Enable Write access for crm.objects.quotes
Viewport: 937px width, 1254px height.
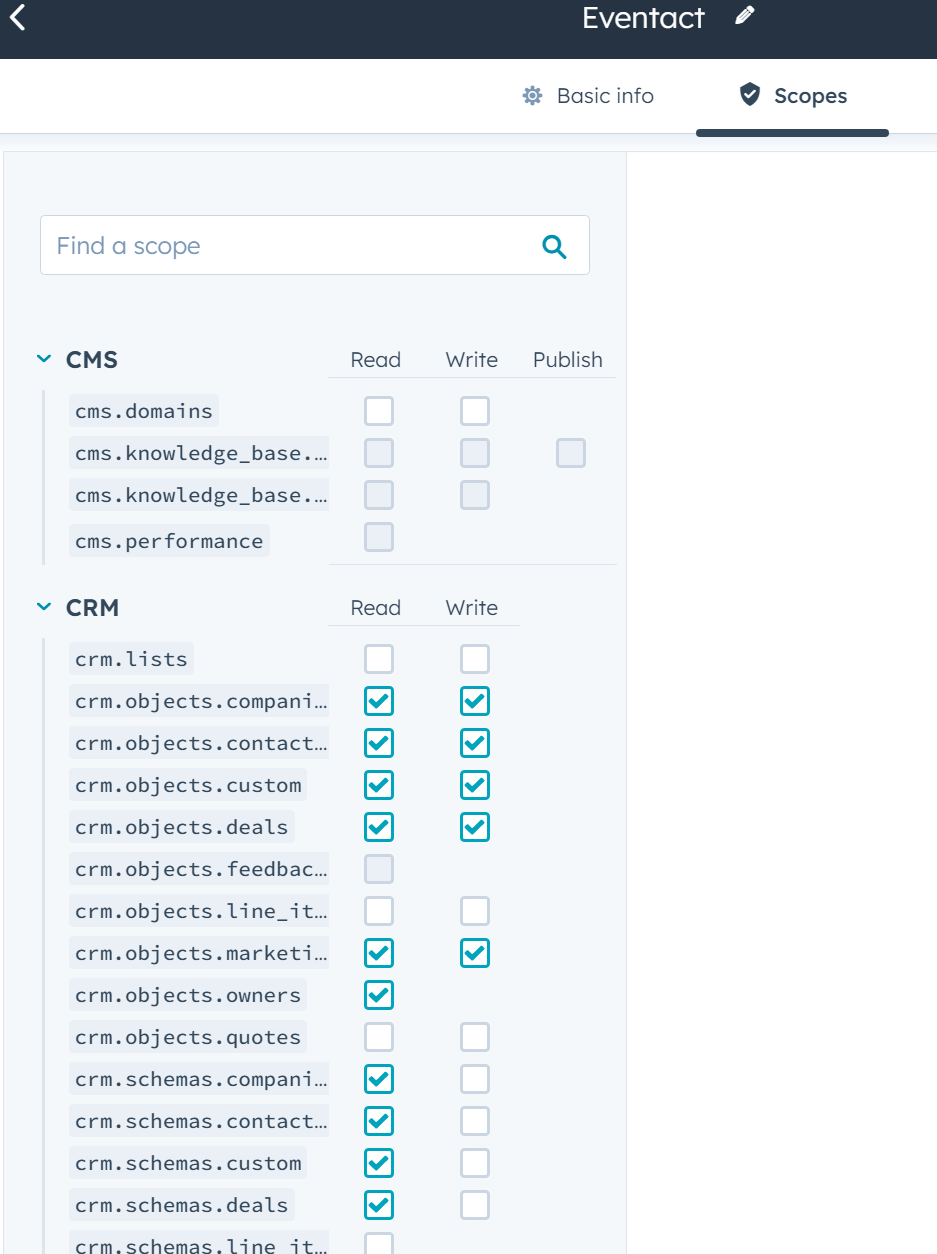[474, 1036]
